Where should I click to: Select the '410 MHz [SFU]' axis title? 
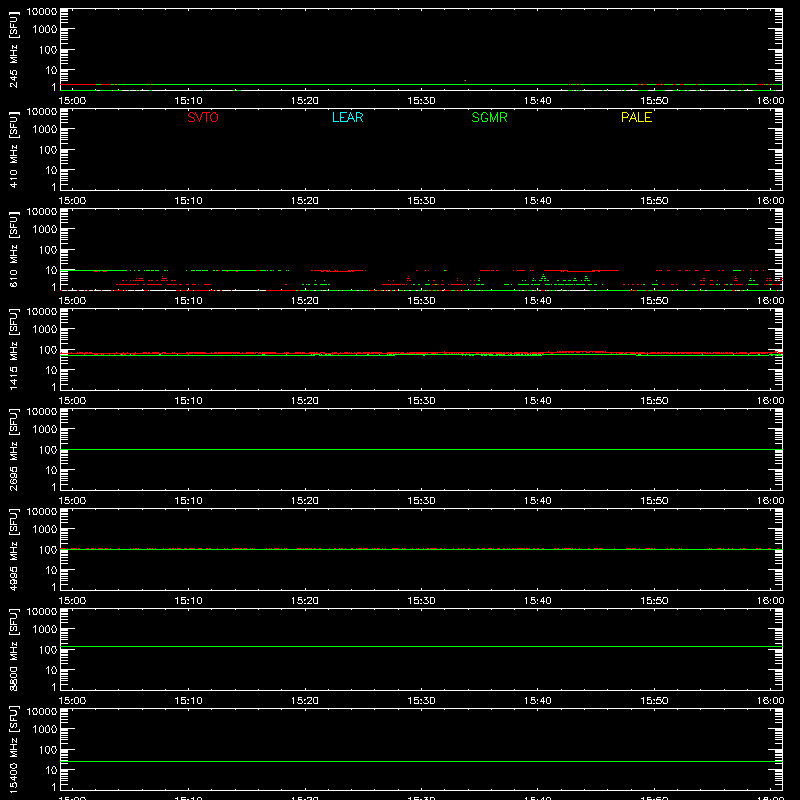coord(13,150)
